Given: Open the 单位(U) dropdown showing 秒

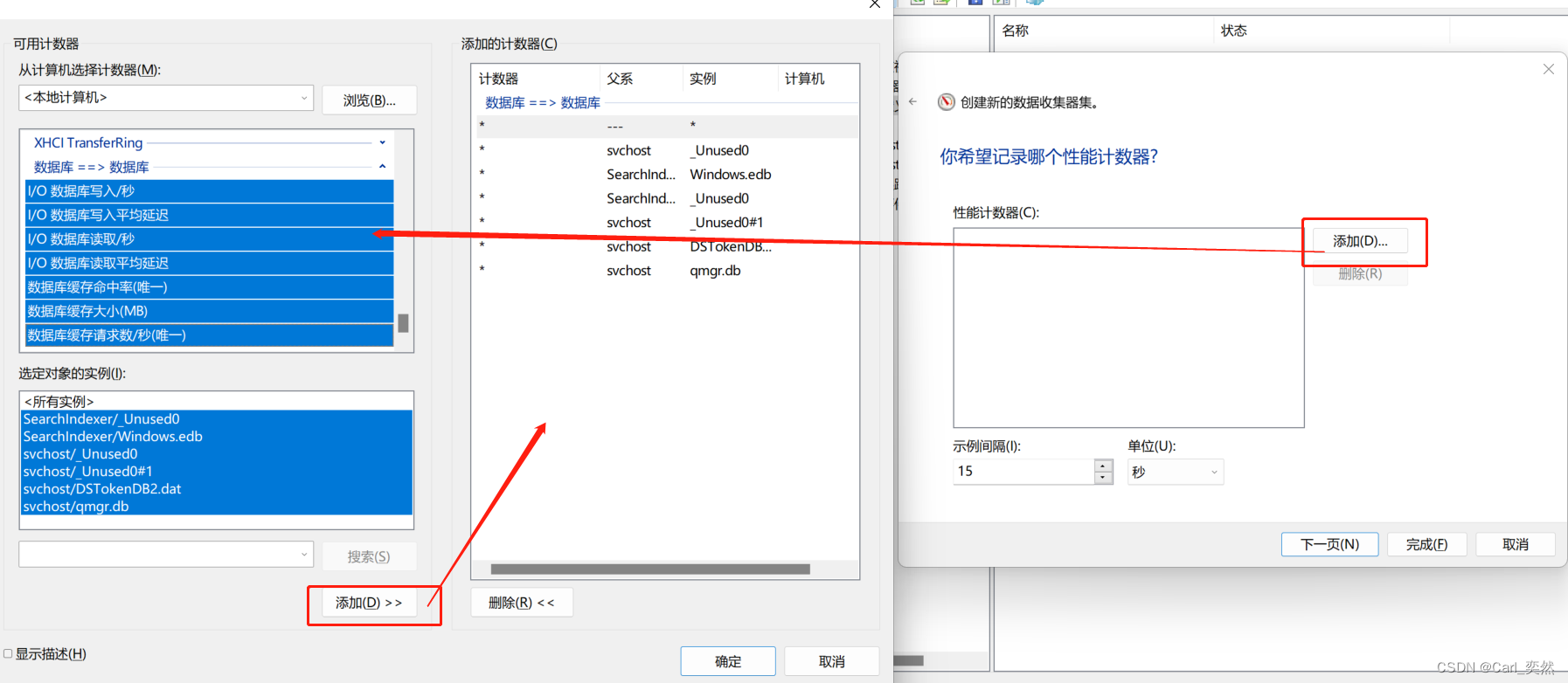Looking at the screenshot, I should tap(1176, 472).
